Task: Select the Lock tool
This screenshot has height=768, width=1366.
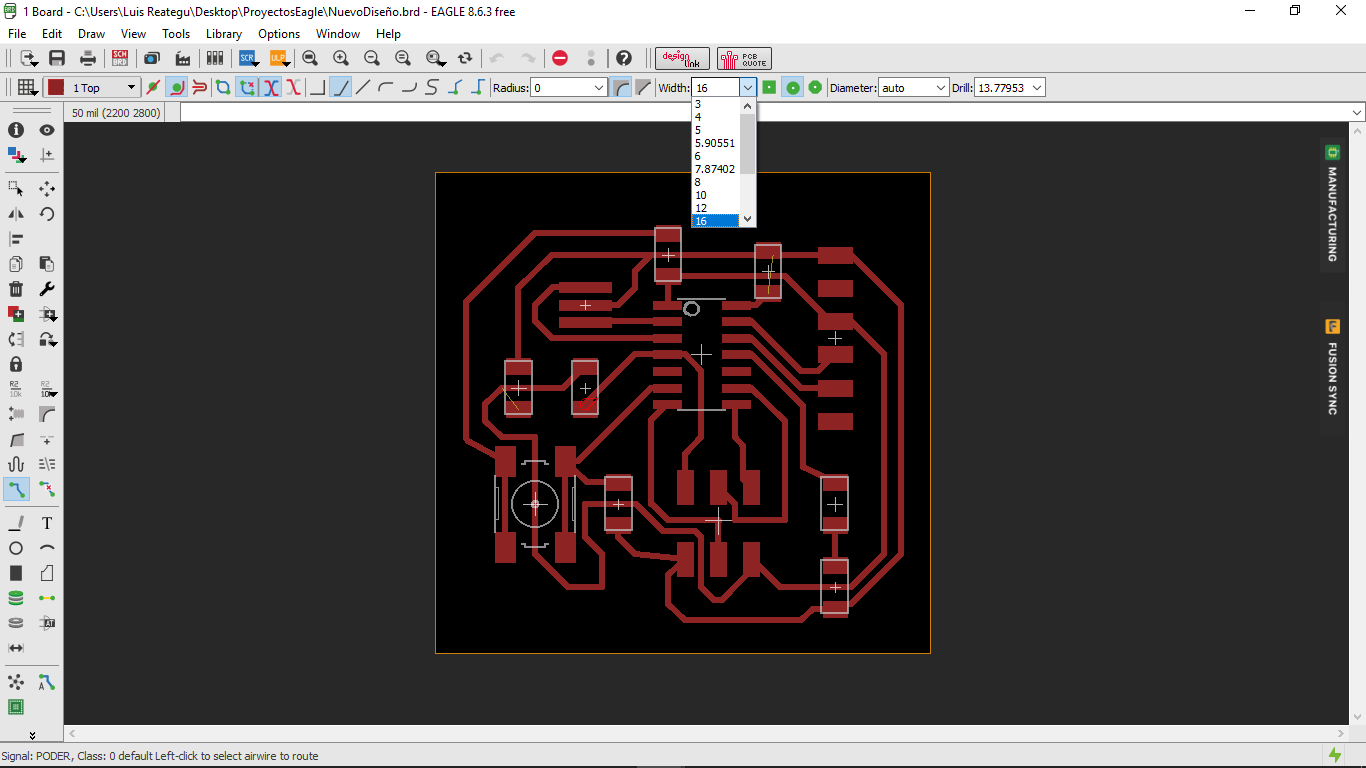Action: [16, 364]
